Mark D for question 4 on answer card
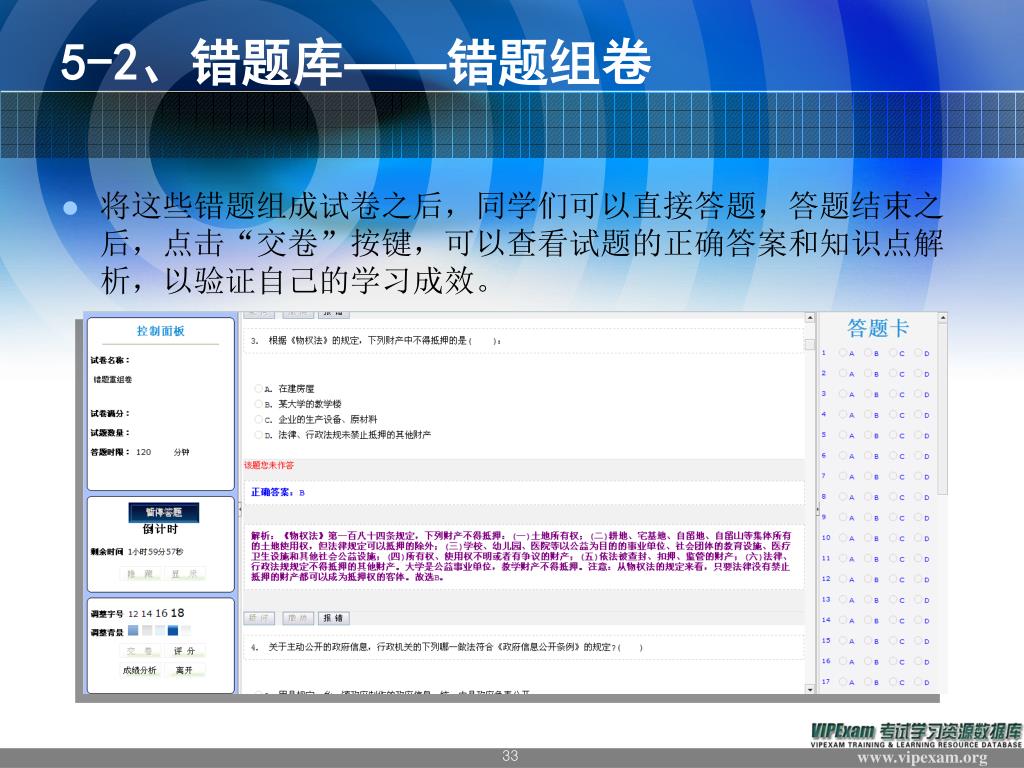1024x768 pixels. coord(918,415)
